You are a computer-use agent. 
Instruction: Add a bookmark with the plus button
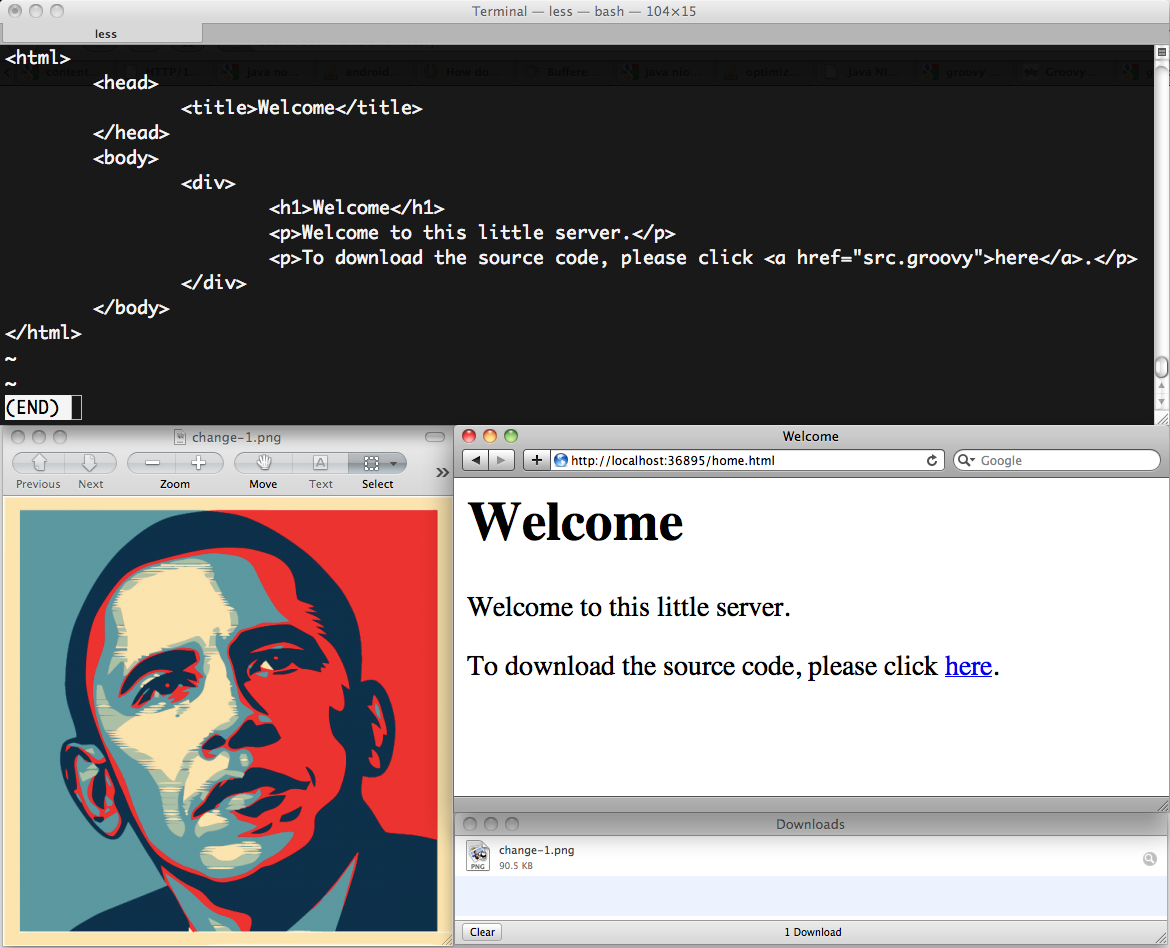point(536,460)
